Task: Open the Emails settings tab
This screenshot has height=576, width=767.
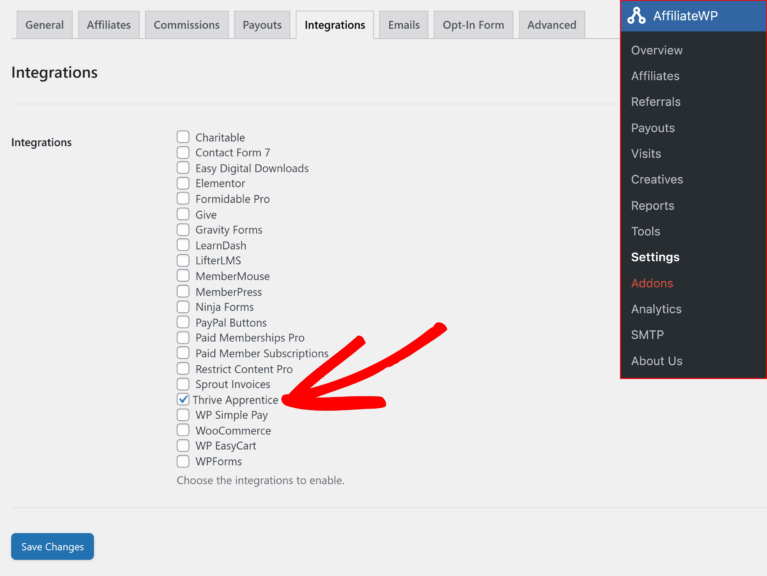Action: click(403, 25)
